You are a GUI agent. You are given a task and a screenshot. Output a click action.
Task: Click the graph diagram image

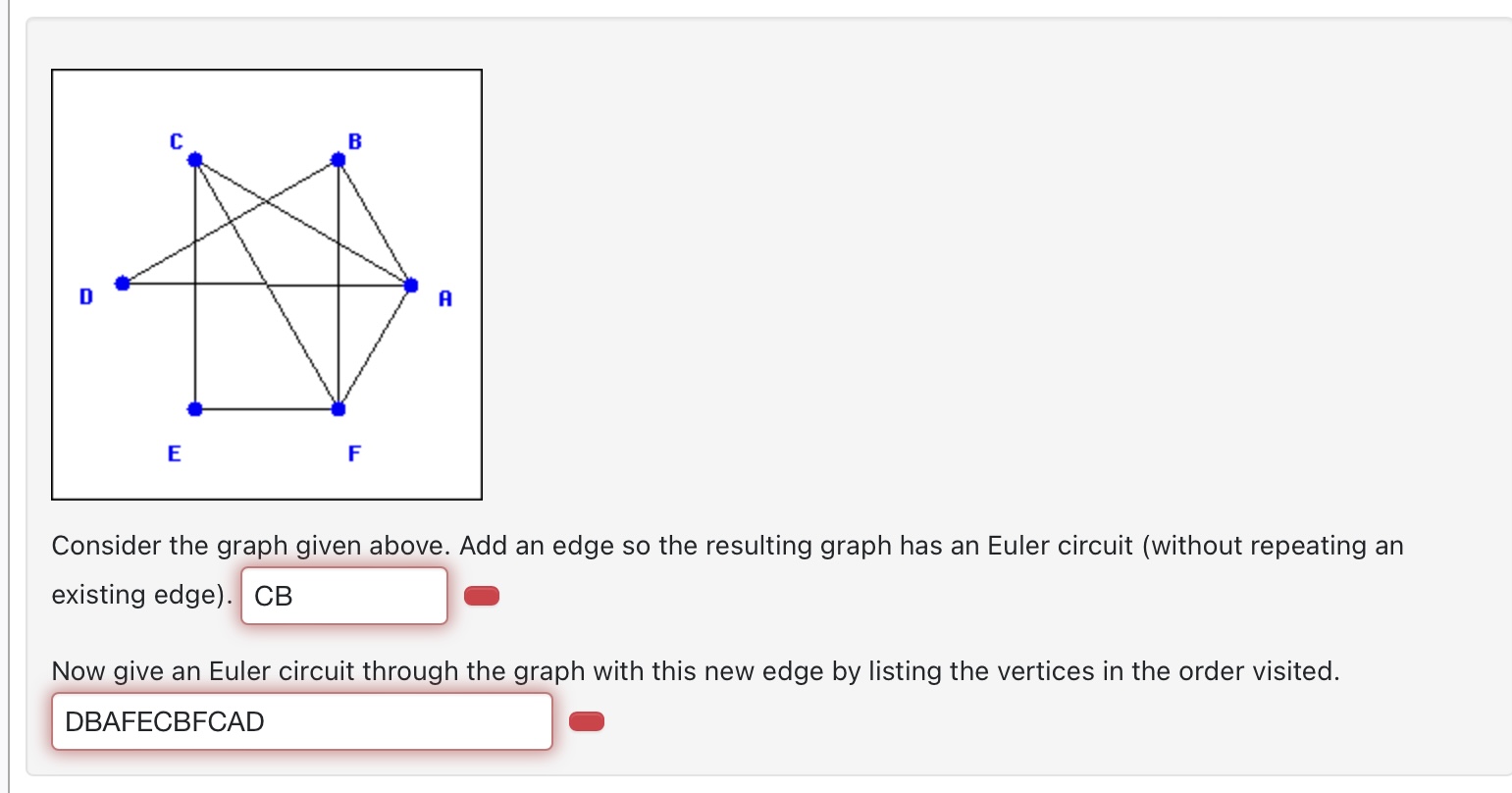point(267,284)
